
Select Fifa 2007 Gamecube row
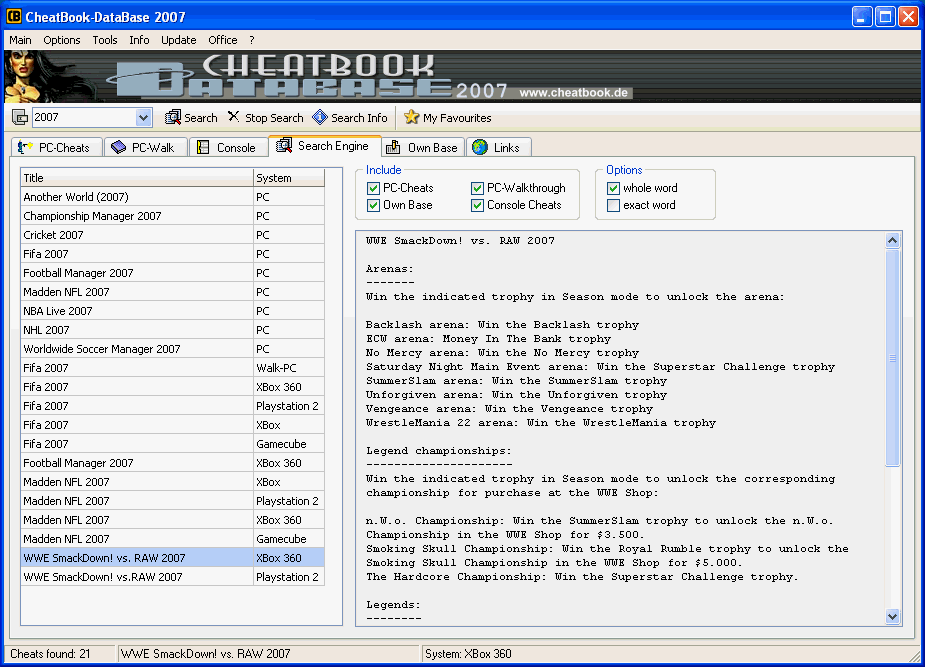[172, 443]
